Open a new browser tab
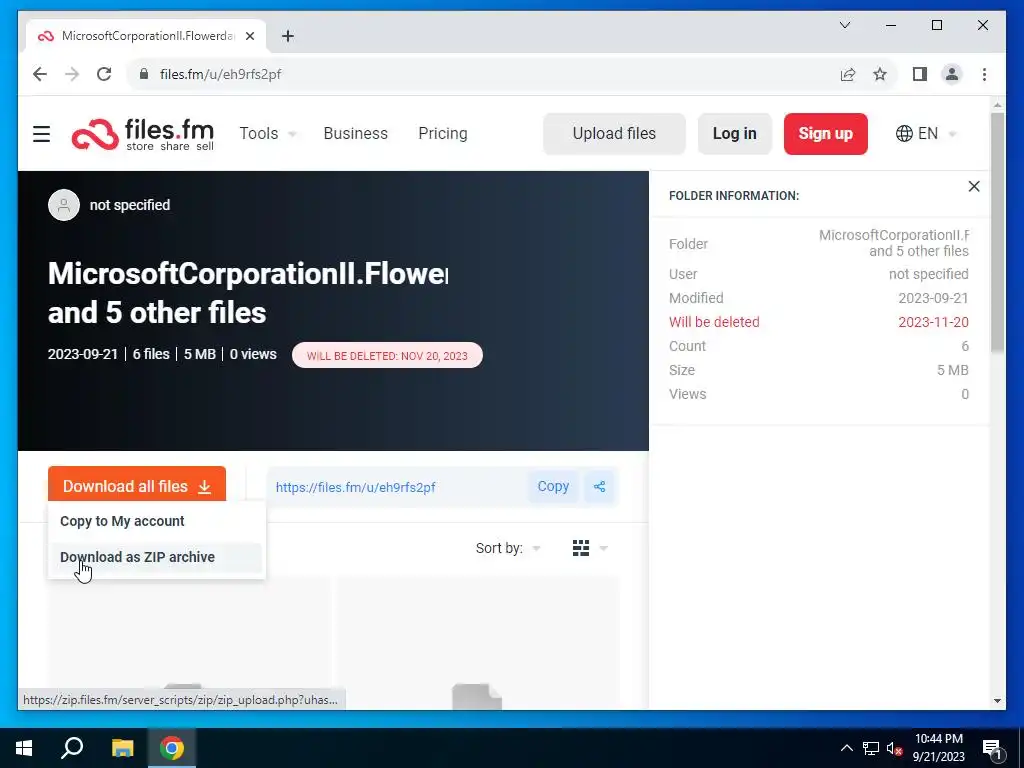The image size is (1024, 768). [287, 36]
